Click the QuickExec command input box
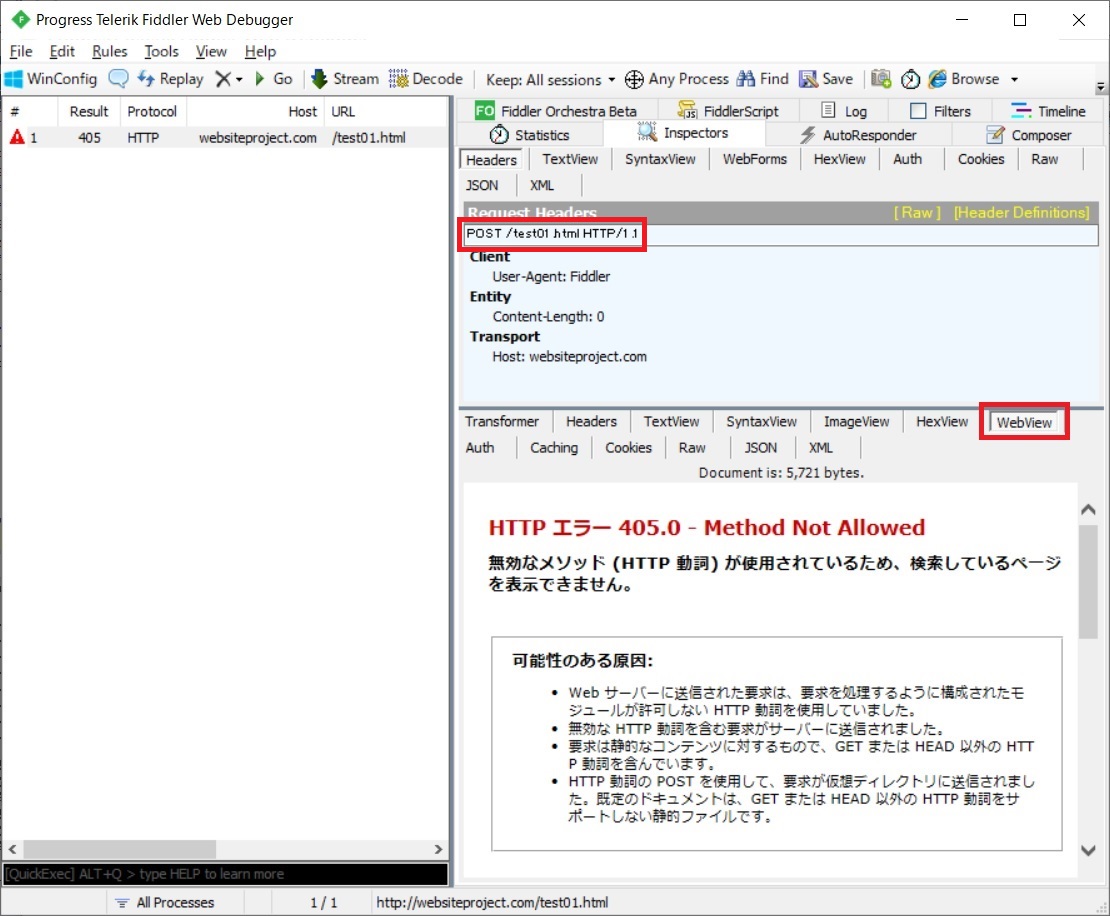The height and width of the screenshot is (916, 1110). 225,874
